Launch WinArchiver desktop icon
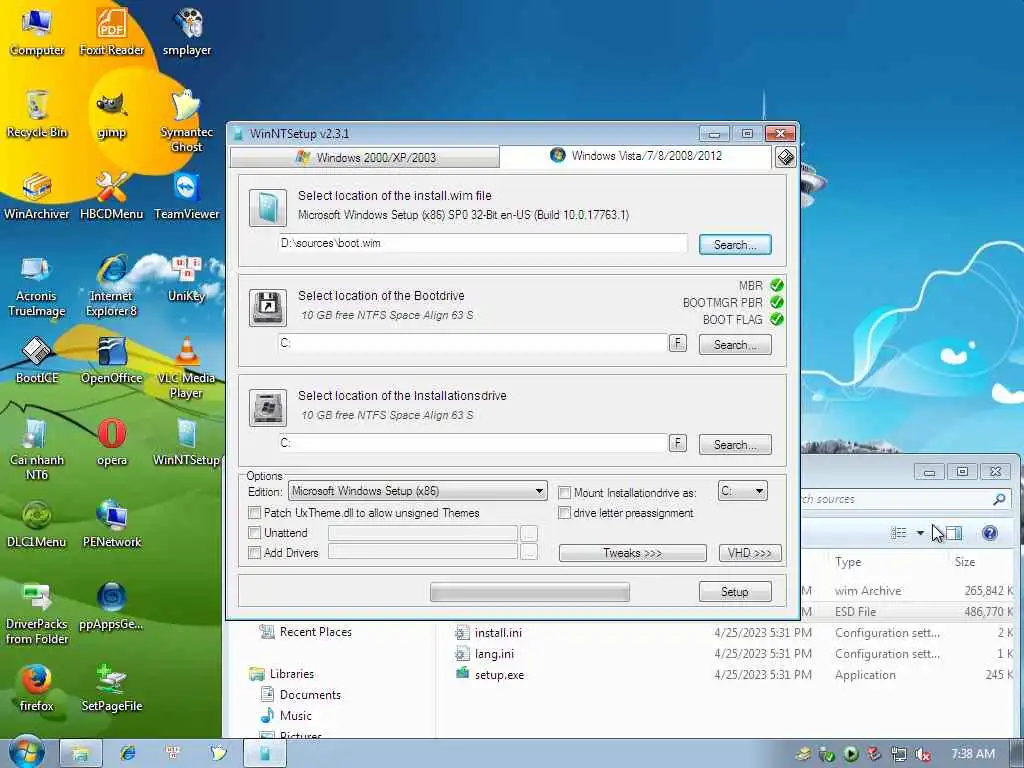 click(x=37, y=196)
